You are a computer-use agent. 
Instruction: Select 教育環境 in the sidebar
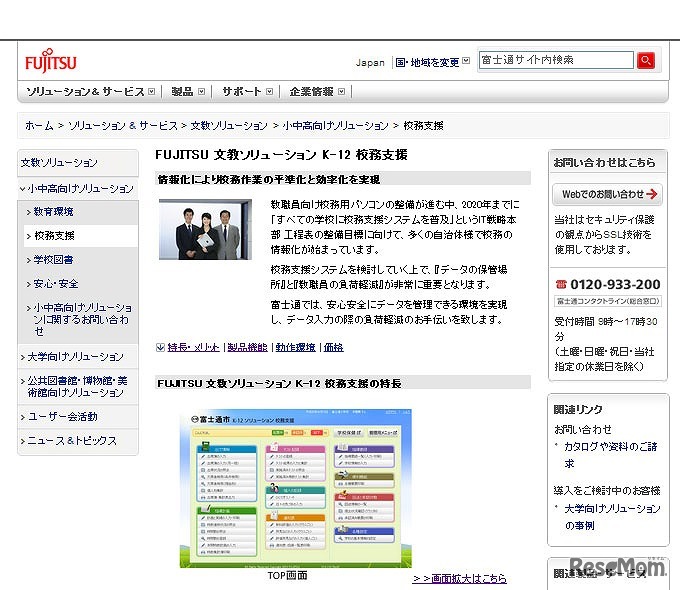tap(53, 212)
